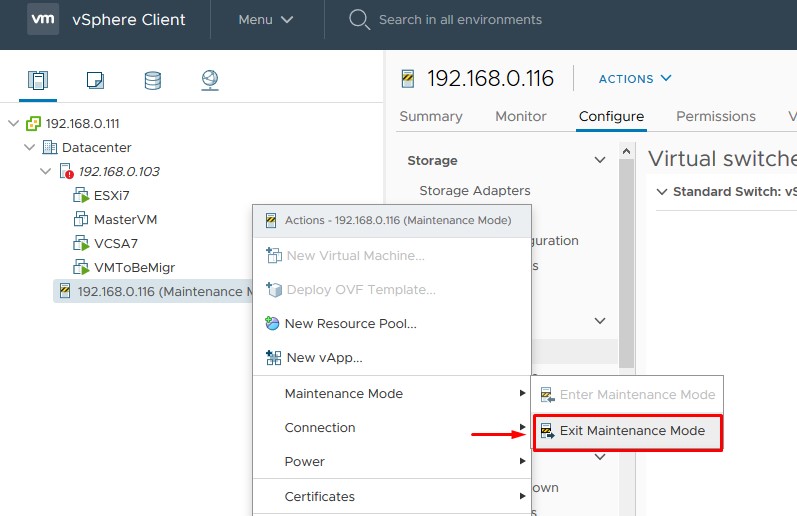797x516 pixels.
Task: Click the search magnifier icon
Action: point(359,20)
